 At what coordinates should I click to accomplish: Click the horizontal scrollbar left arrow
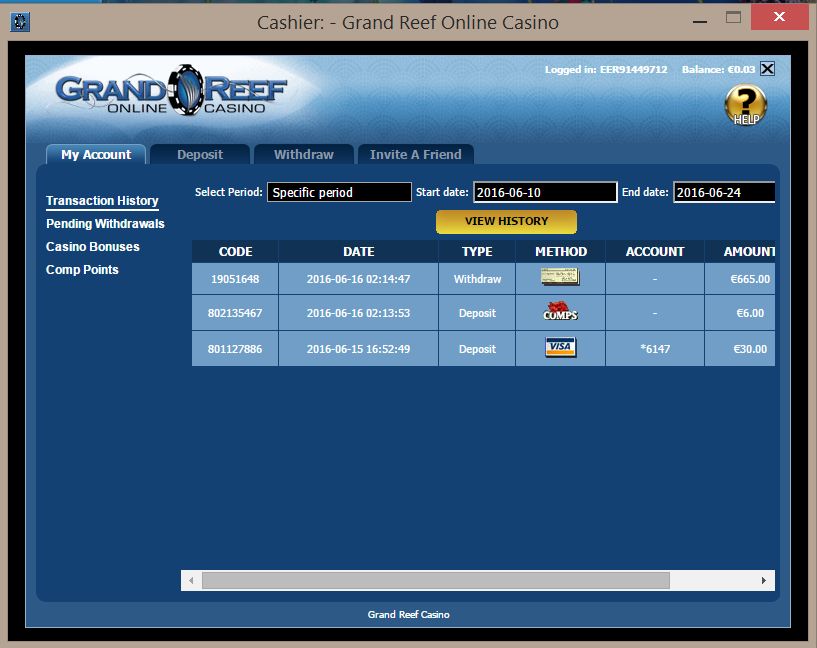[191, 580]
